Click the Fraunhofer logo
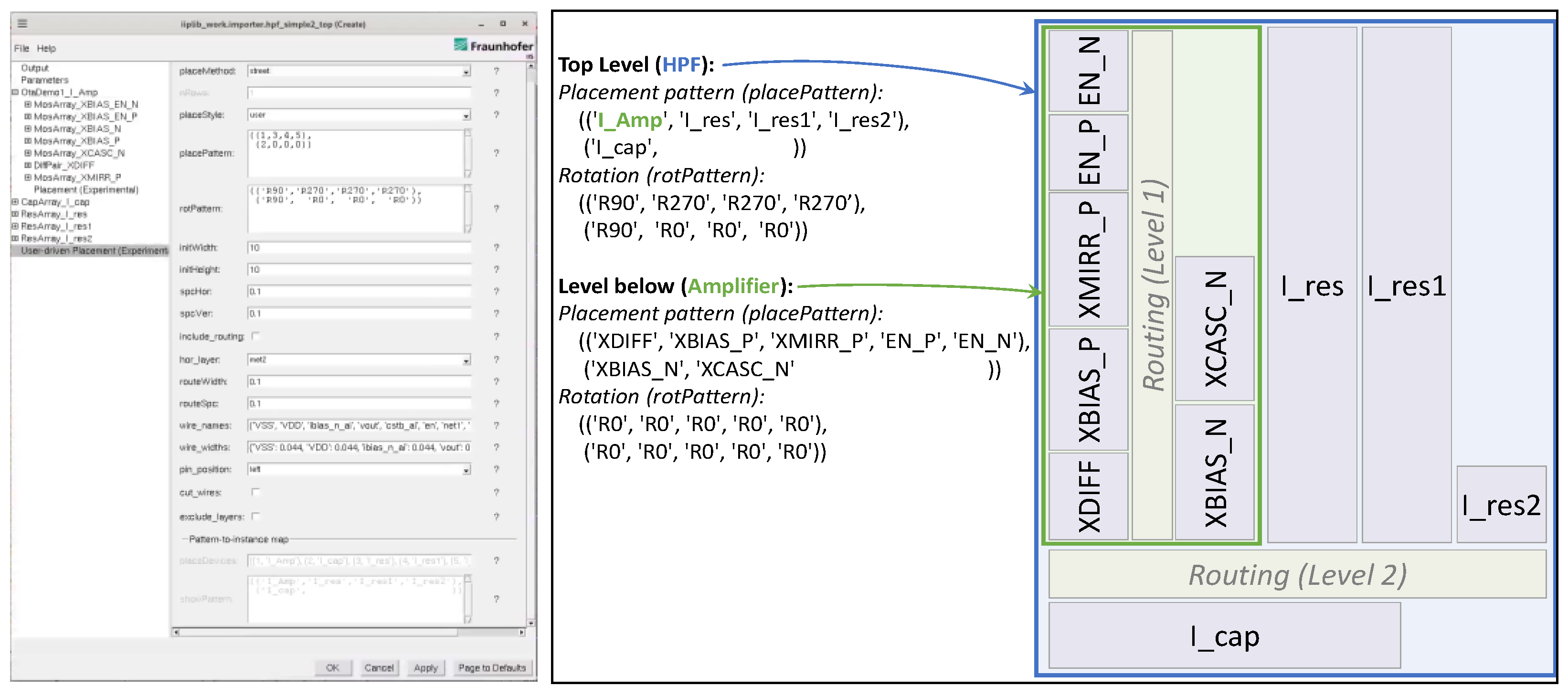This screenshot has height=697, width=1568. (493, 46)
